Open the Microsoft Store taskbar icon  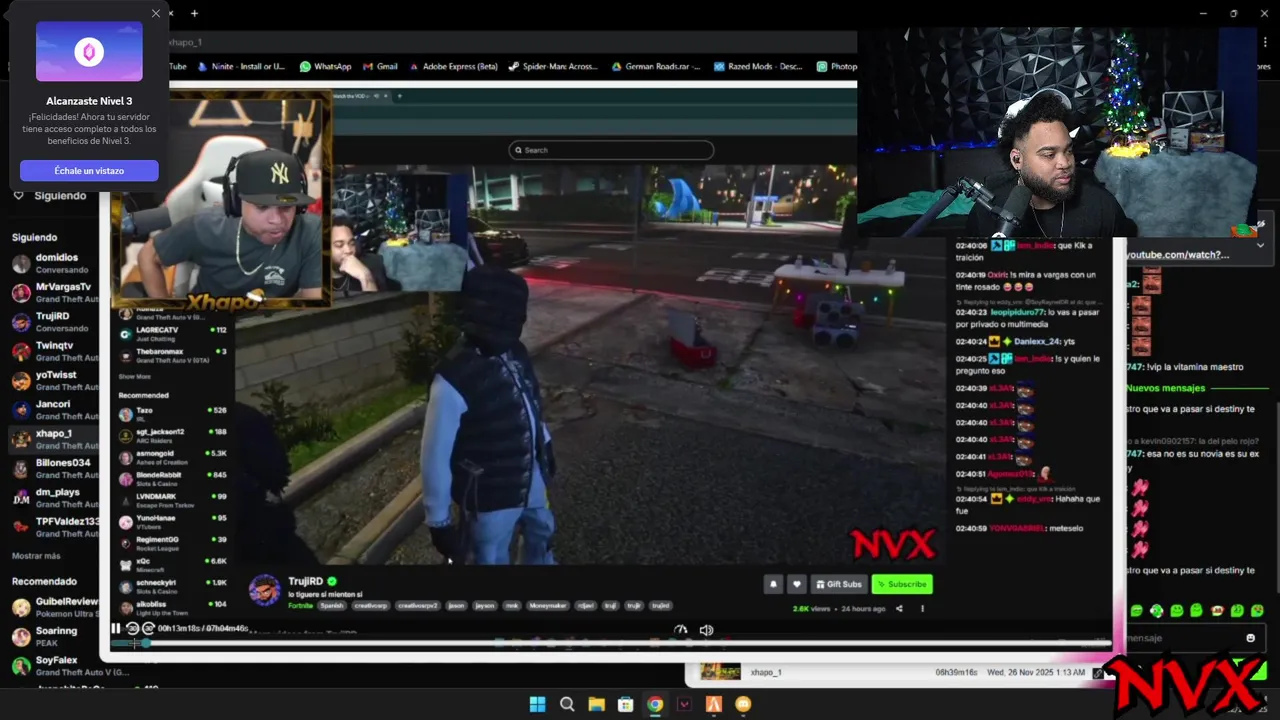click(x=625, y=704)
